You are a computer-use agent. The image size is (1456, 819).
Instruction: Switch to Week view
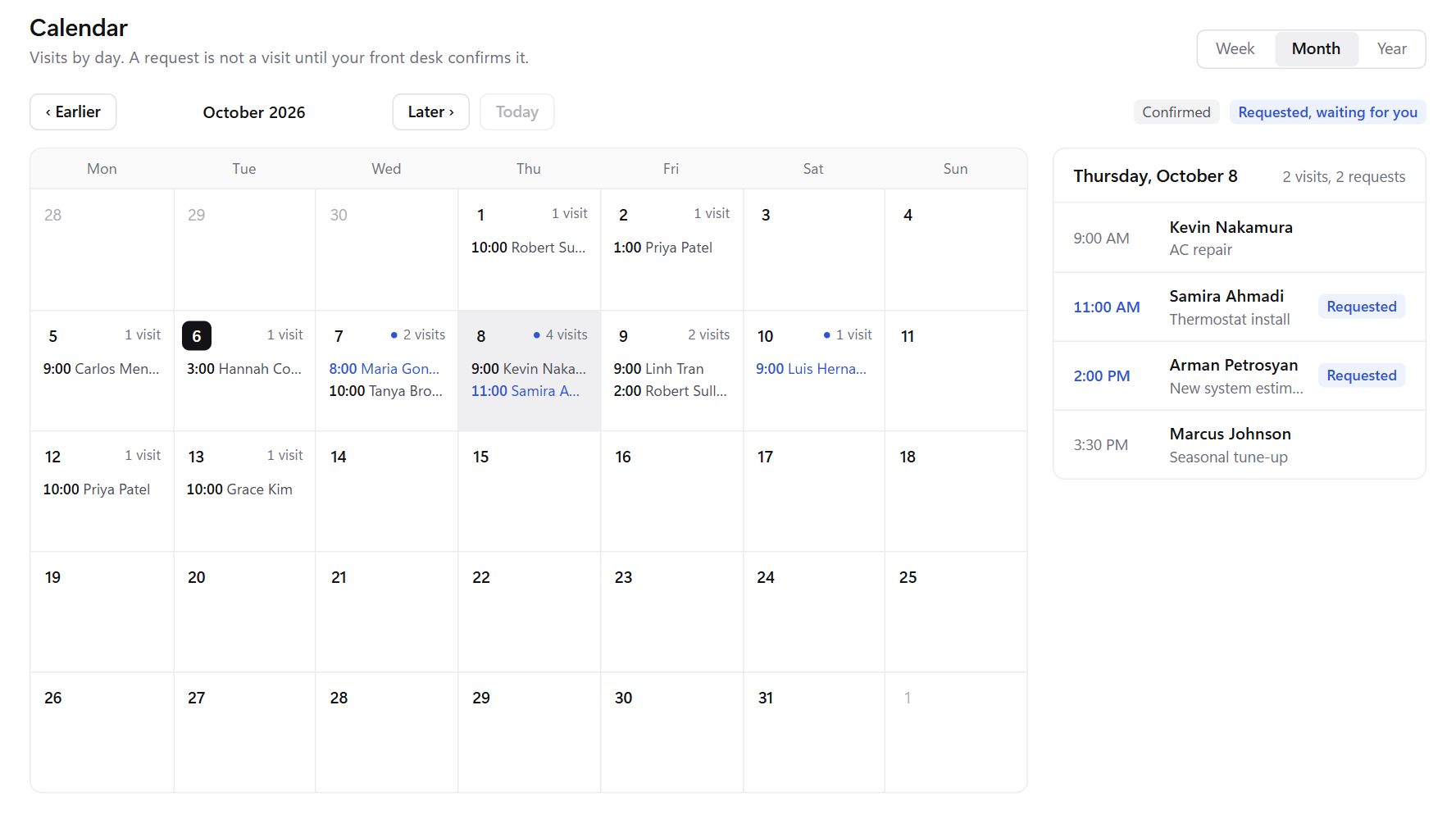click(x=1235, y=49)
